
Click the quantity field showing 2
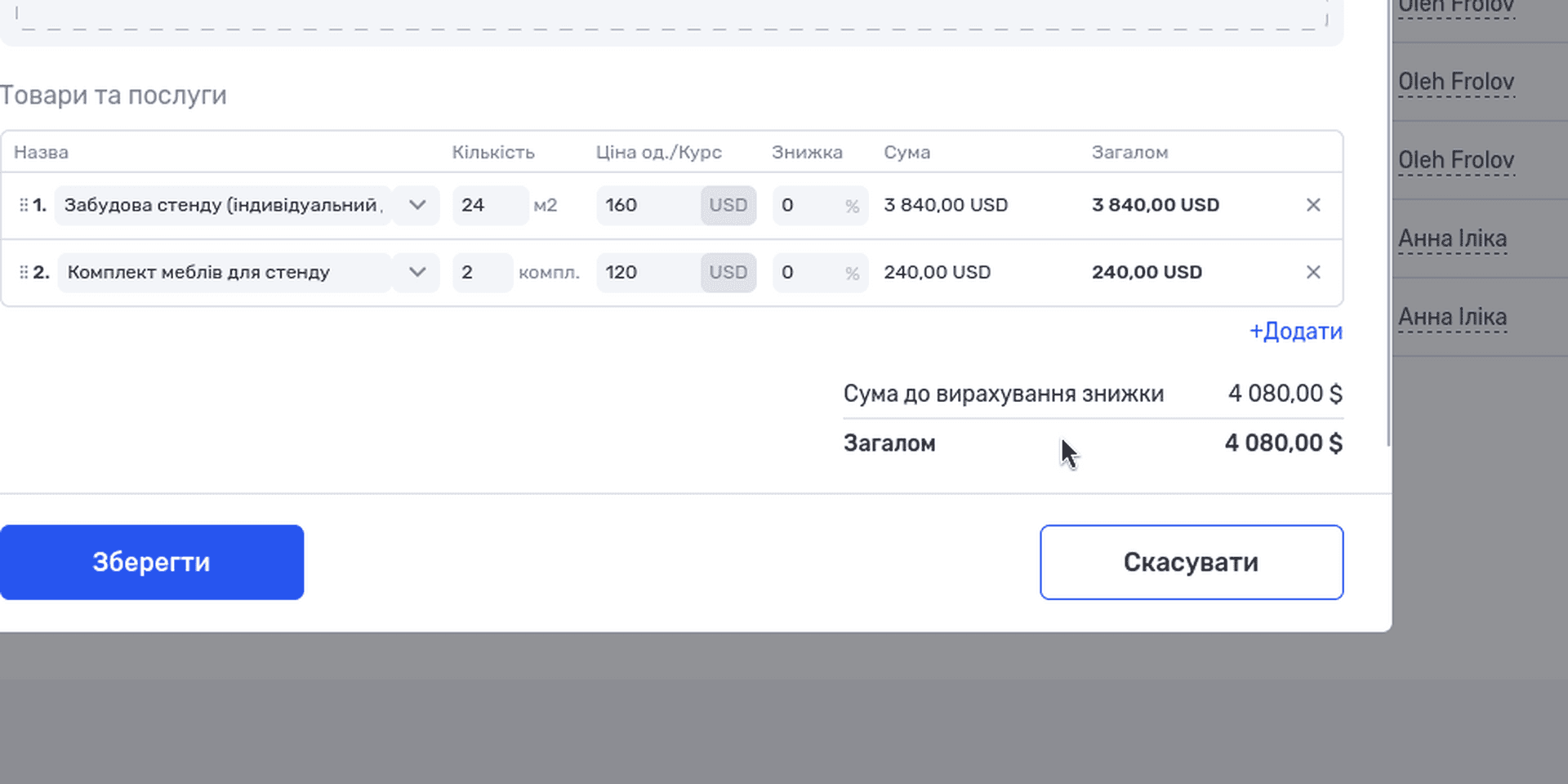tap(483, 272)
